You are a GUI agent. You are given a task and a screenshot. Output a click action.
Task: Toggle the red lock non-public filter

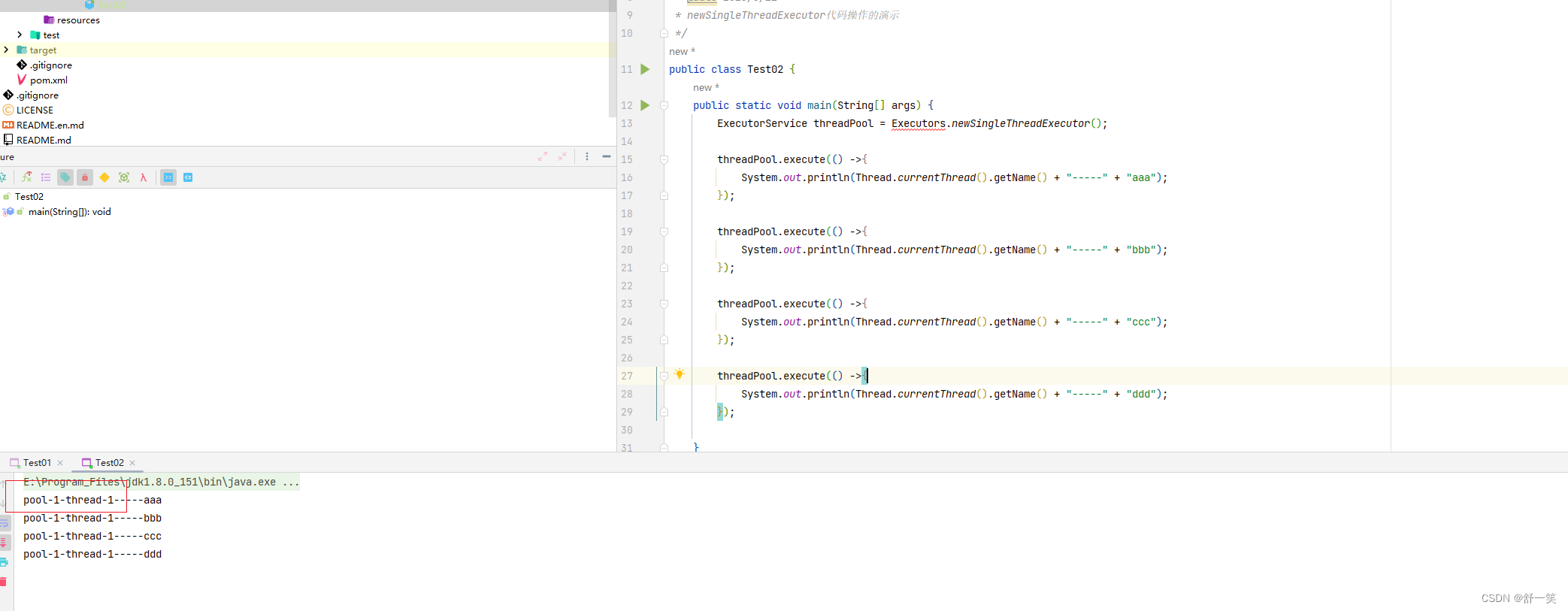pyautogui.click(x=85, y=177)
